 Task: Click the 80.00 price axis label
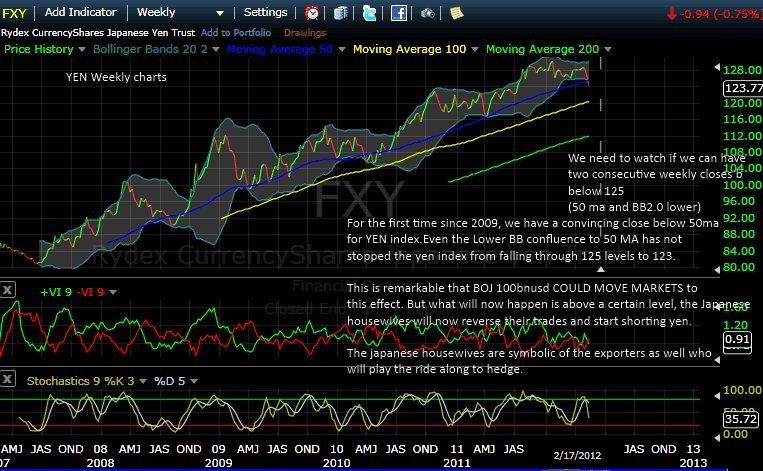pyautogui.click(x=739, y=267)
